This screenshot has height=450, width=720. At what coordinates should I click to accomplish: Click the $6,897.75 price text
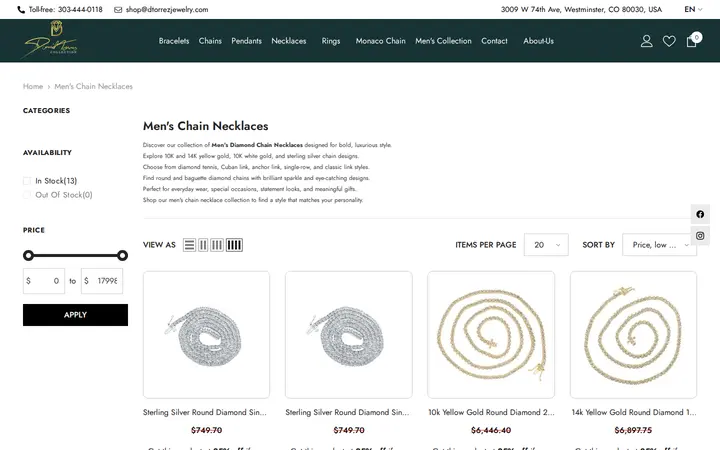tap(633, 430)
